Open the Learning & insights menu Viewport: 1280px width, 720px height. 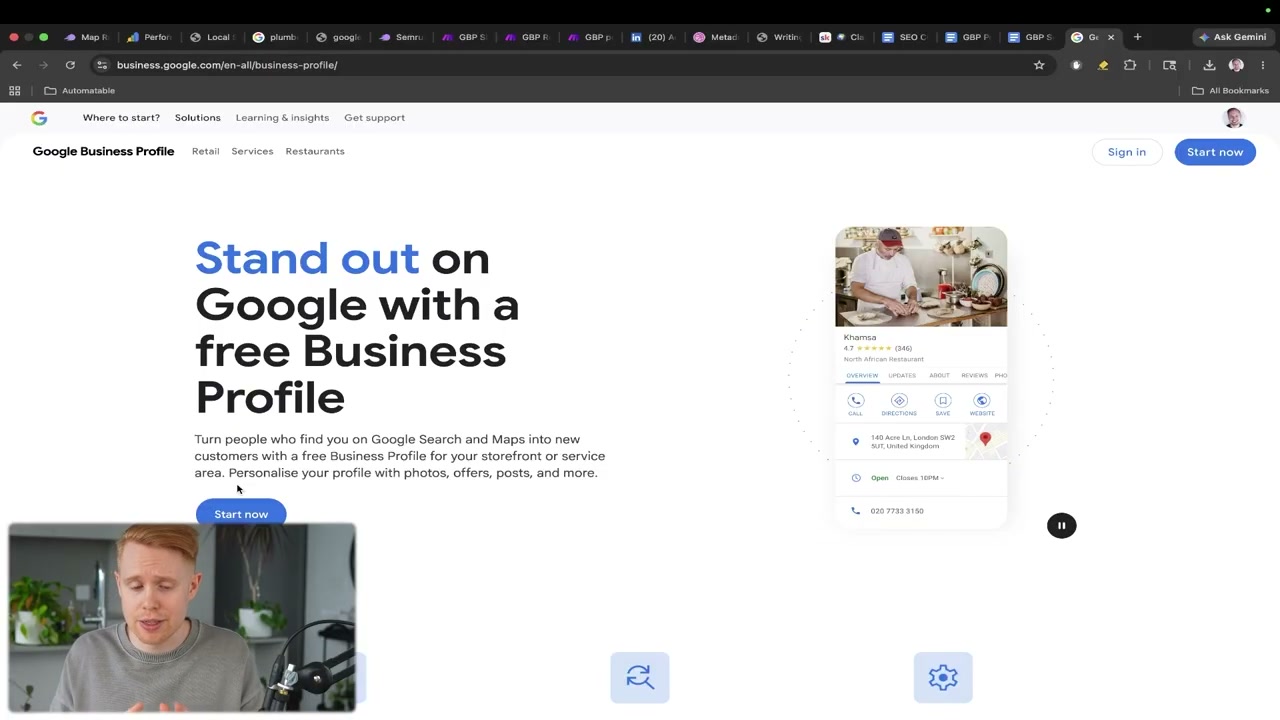(282, 118)
